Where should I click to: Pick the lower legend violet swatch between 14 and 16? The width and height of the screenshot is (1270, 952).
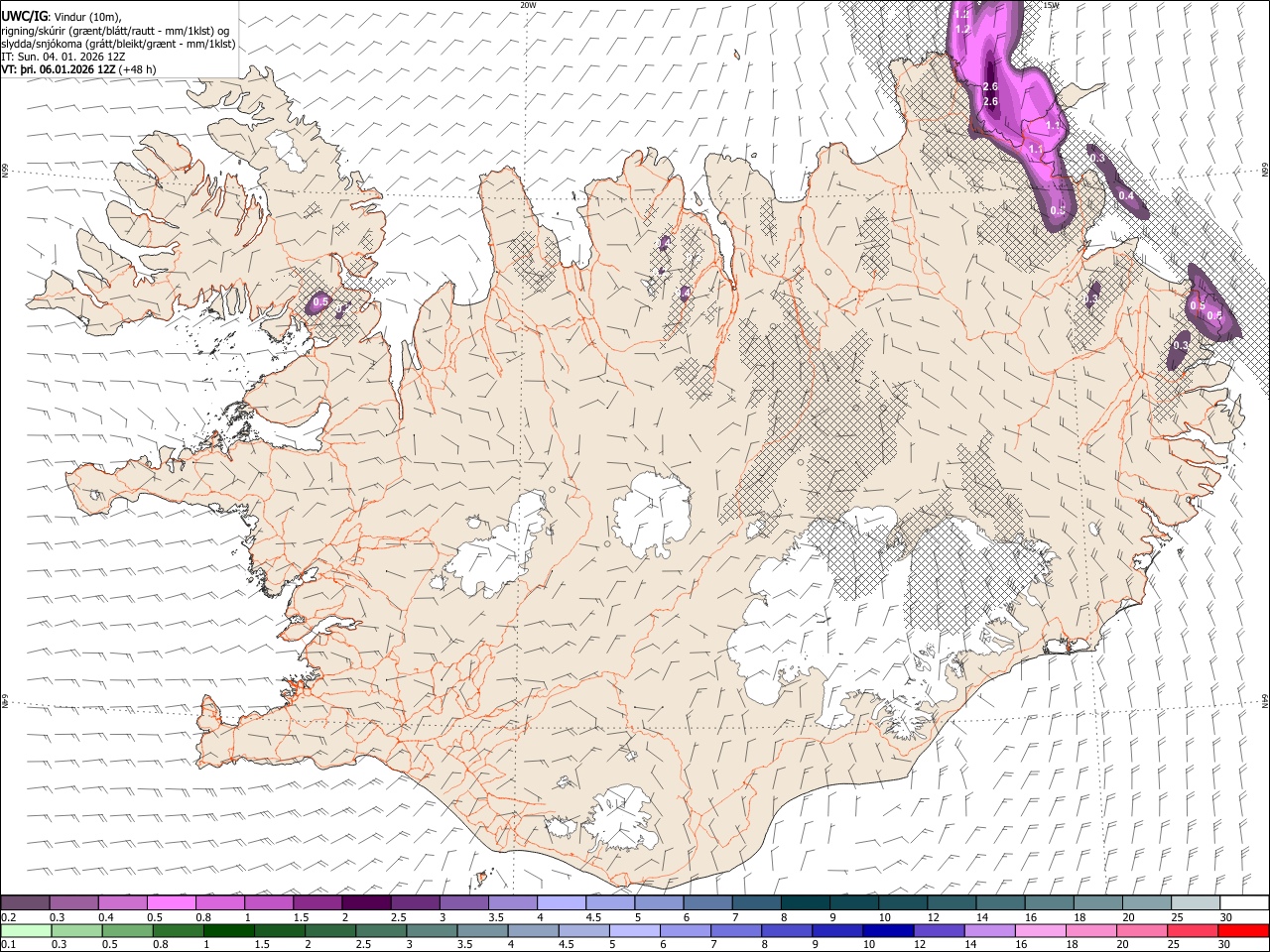(988, 930)
